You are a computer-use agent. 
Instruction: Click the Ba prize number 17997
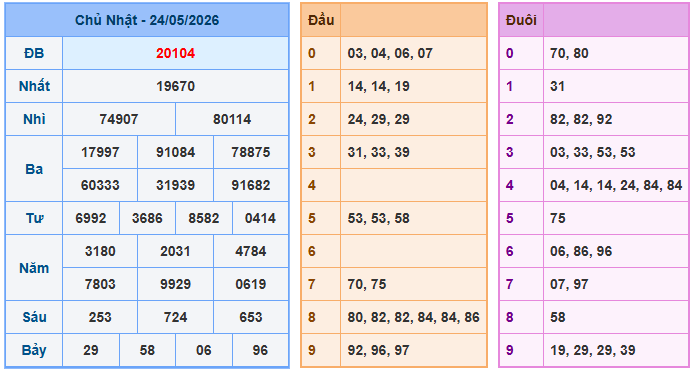coord(100,152)
